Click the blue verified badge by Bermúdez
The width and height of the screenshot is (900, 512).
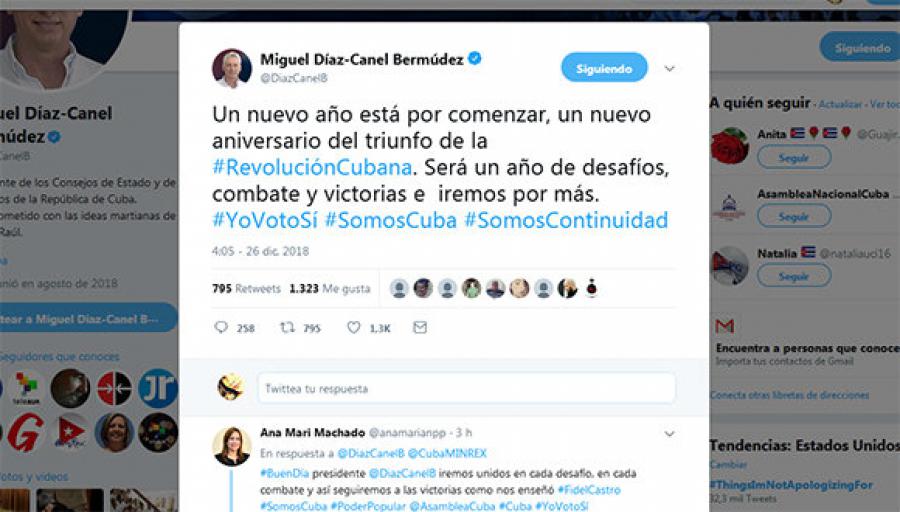pos(475,58)
